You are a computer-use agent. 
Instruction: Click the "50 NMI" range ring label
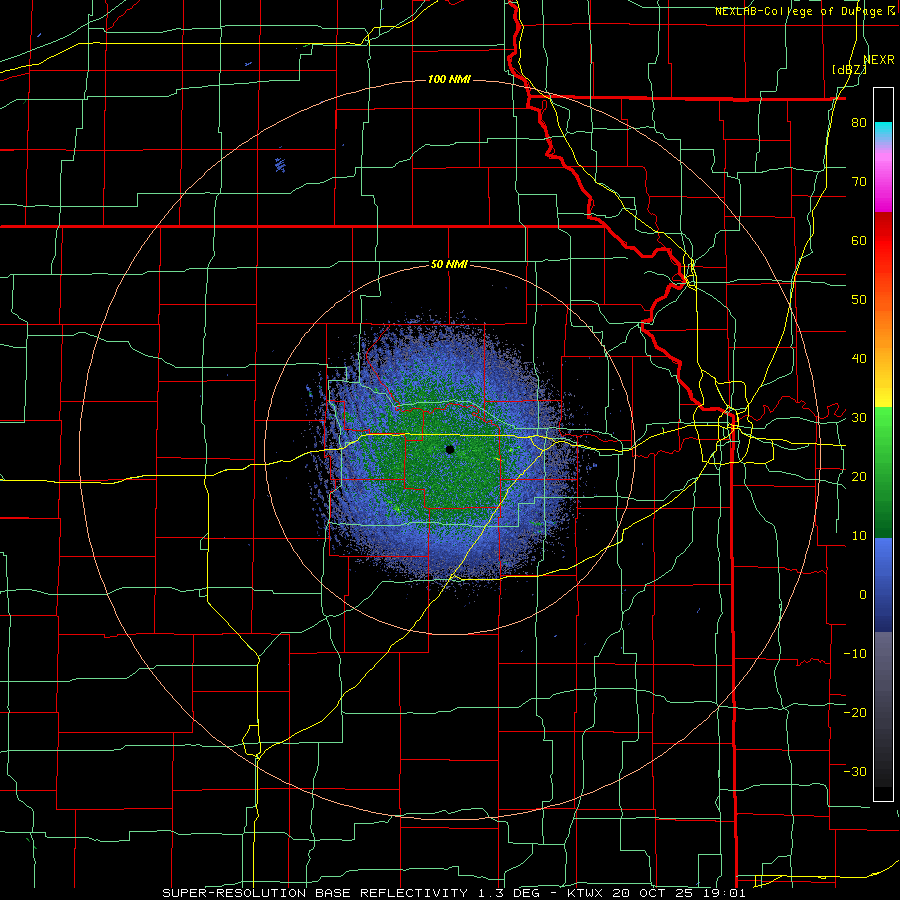pyautogui.click(x=449, y=264)
